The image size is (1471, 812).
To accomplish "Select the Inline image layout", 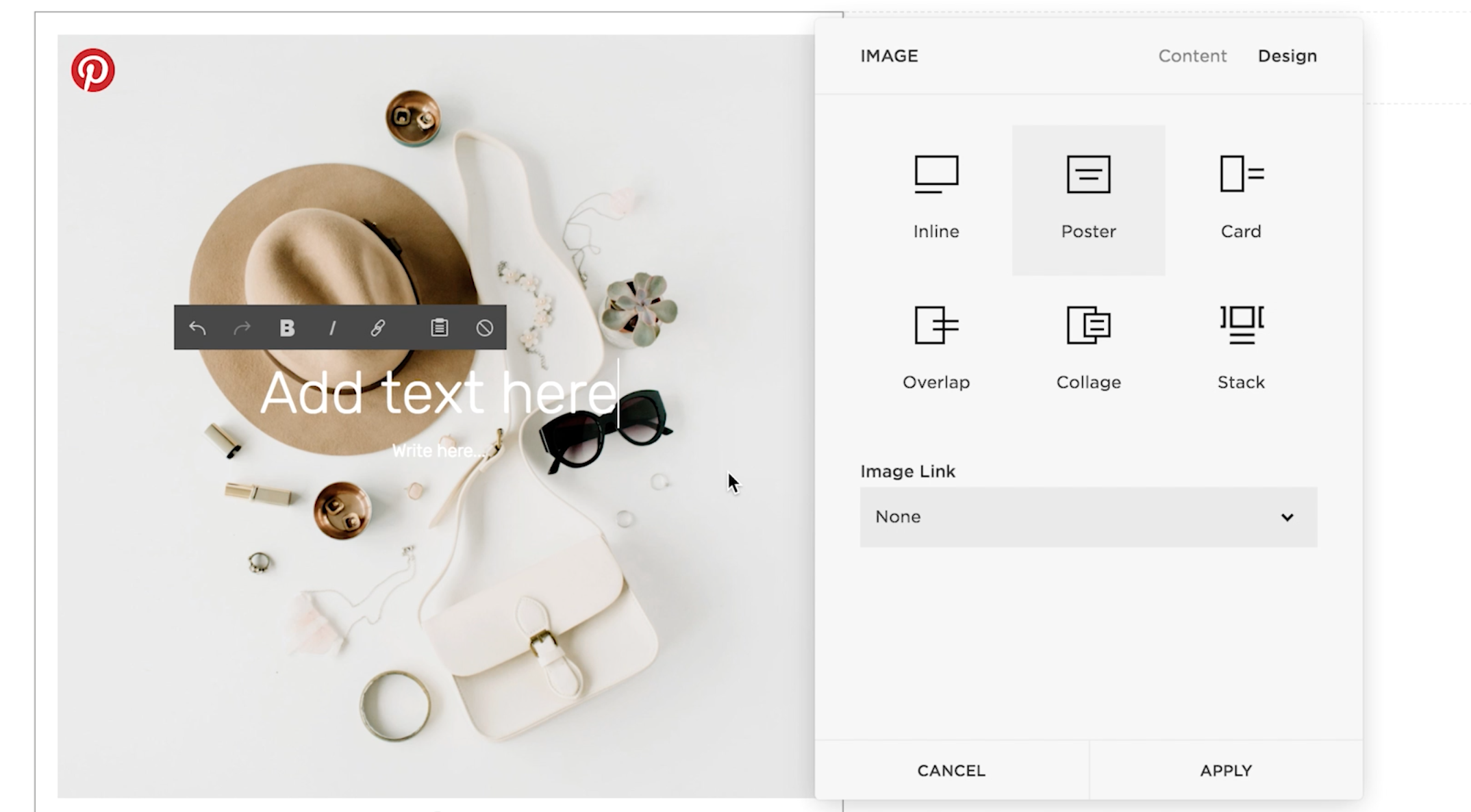I will pyautogui.click(x=935, y=199).
